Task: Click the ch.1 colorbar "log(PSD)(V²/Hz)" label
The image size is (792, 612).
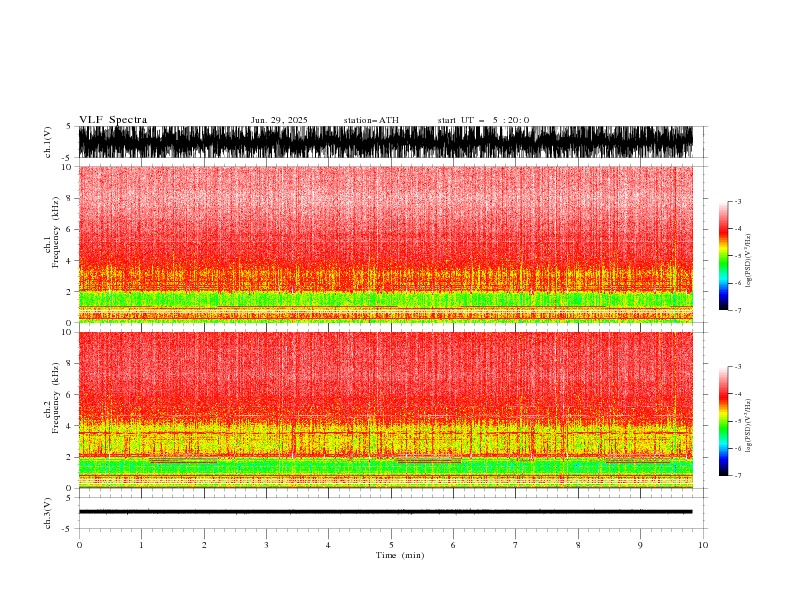Action: (x=748, y=261)
